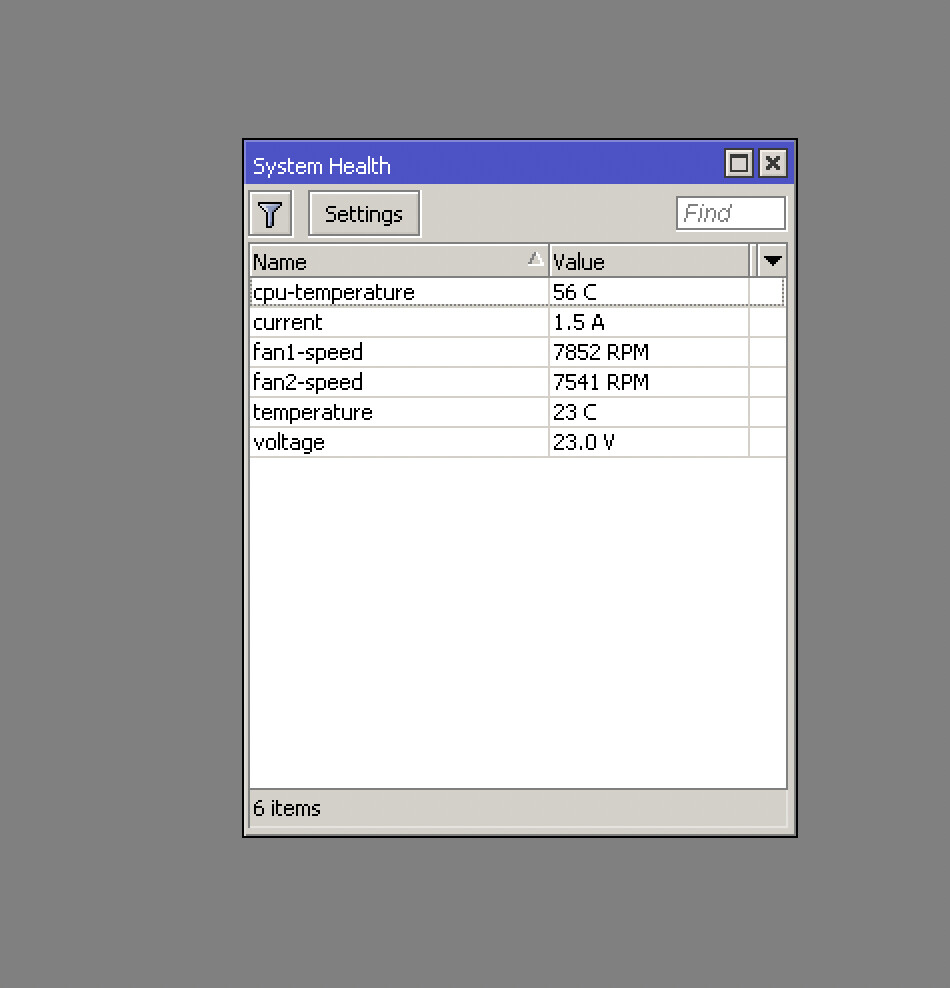Click the sort triangle on Name header
Image resolution: width=950 pixels, height=988 pixels.
point(536,259)
